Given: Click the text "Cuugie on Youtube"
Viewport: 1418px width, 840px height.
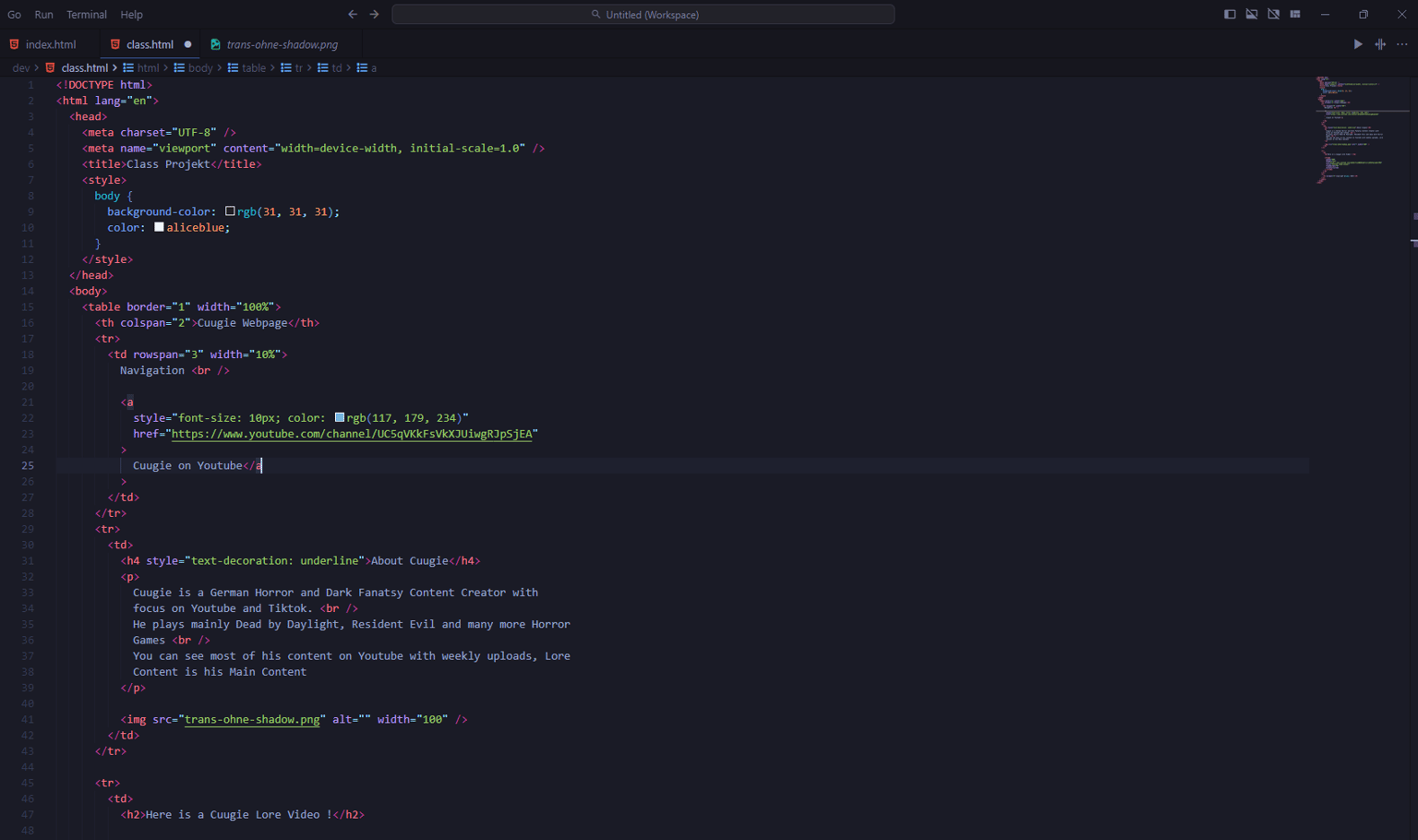Looking at the screenshot, I should pos(187,466).
